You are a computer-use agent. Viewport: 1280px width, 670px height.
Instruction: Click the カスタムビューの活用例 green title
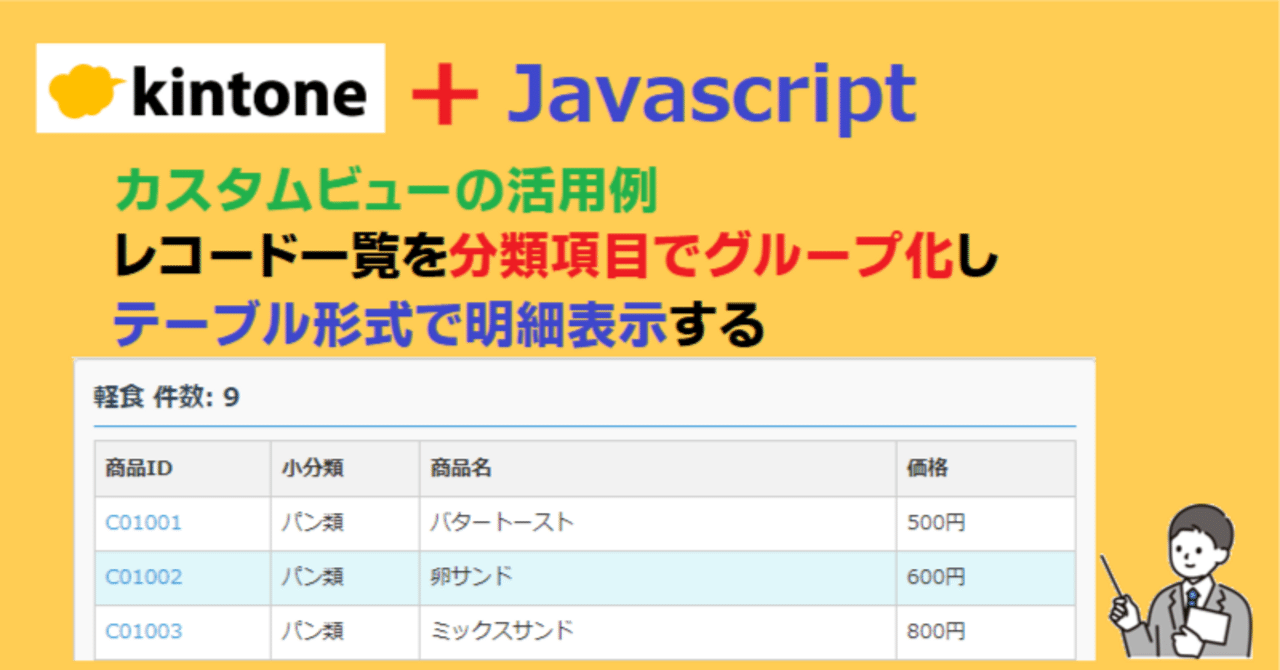click(385, 192)
